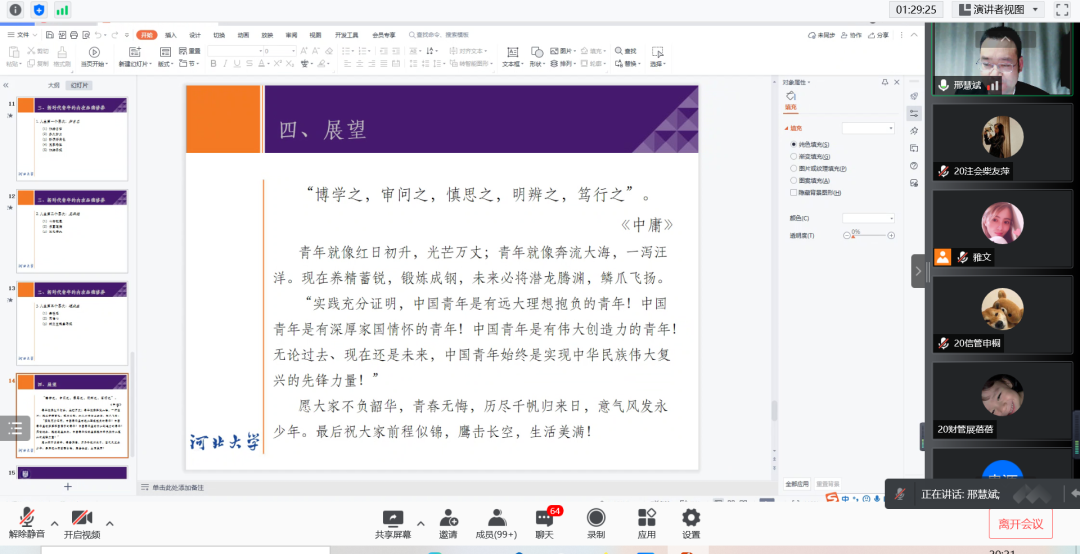
Task: Expand the speaker view (演讲者视图) dropdown
Action: 1034,9
